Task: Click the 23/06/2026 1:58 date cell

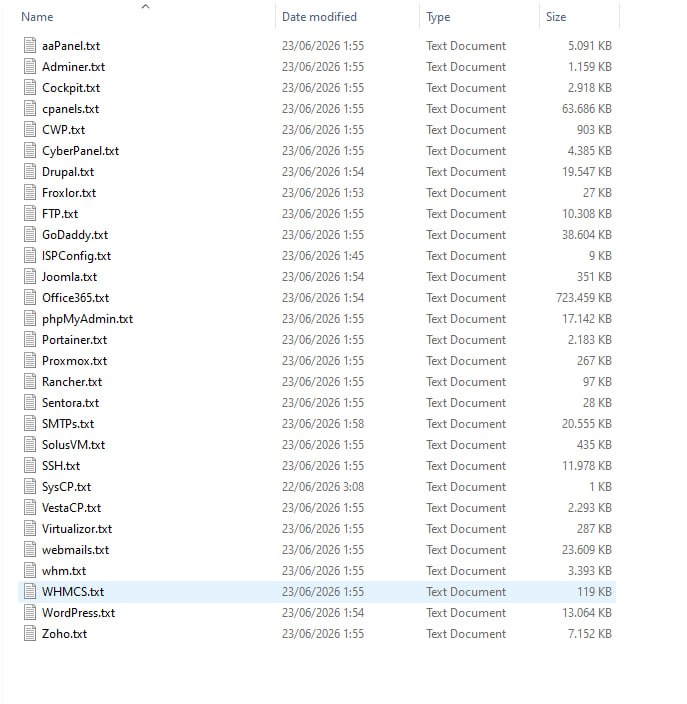Action: point(323,423)
